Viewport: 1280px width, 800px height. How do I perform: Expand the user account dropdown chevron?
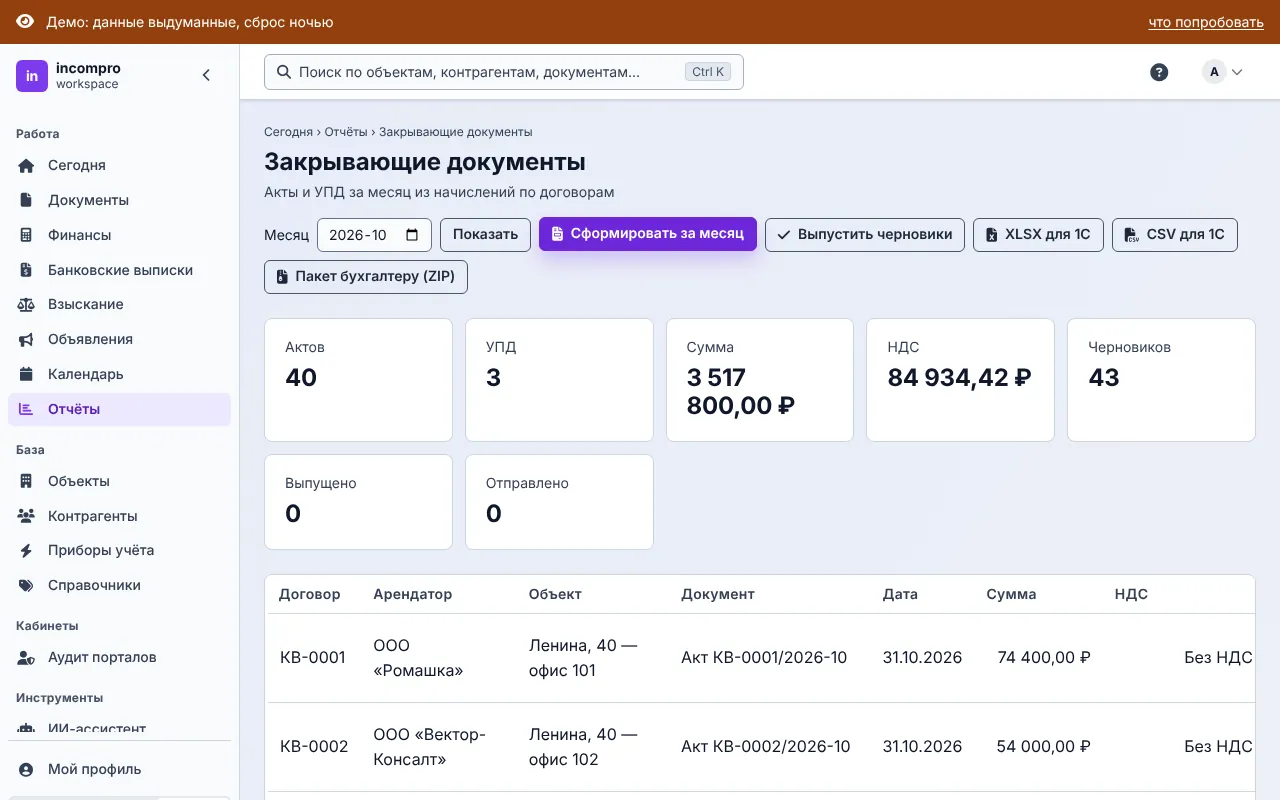(1237, 72)
